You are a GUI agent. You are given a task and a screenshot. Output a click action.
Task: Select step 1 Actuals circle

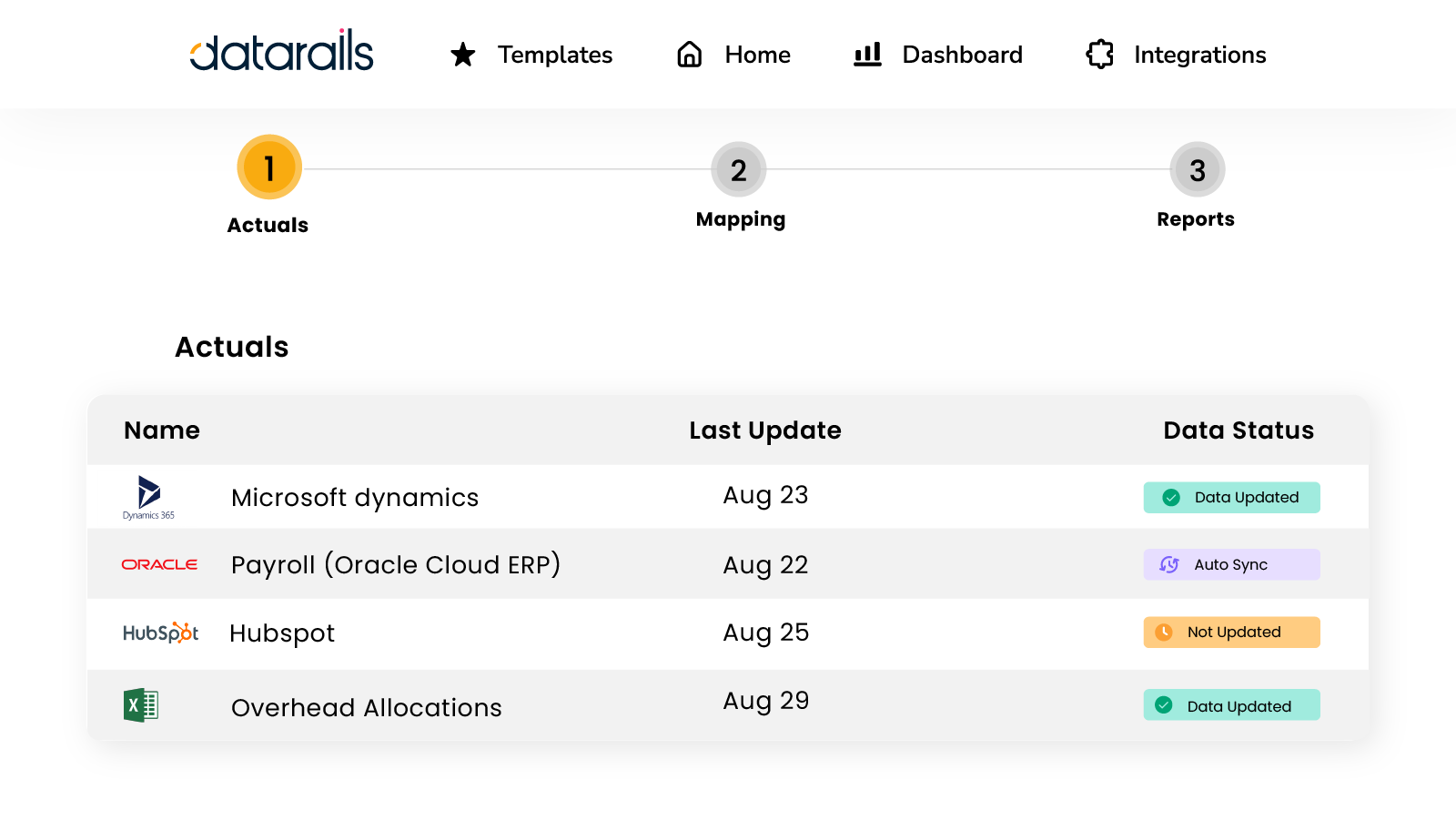tap(269, 168)
